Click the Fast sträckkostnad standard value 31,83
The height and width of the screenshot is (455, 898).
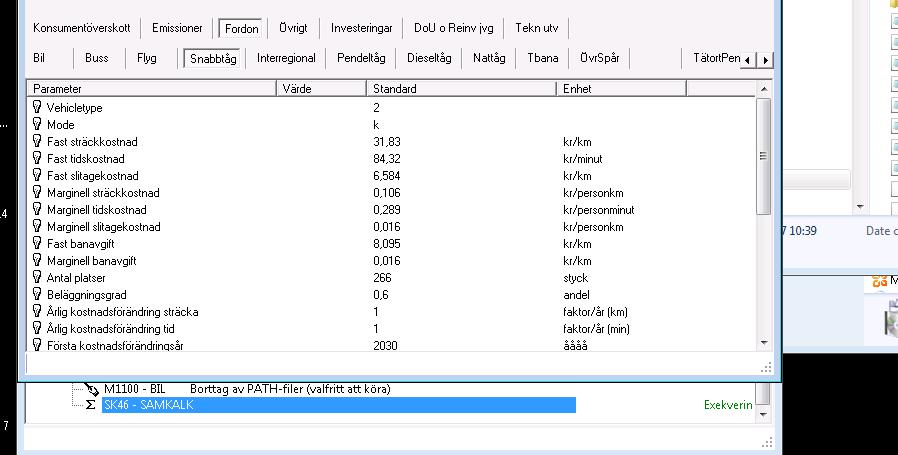387,142
